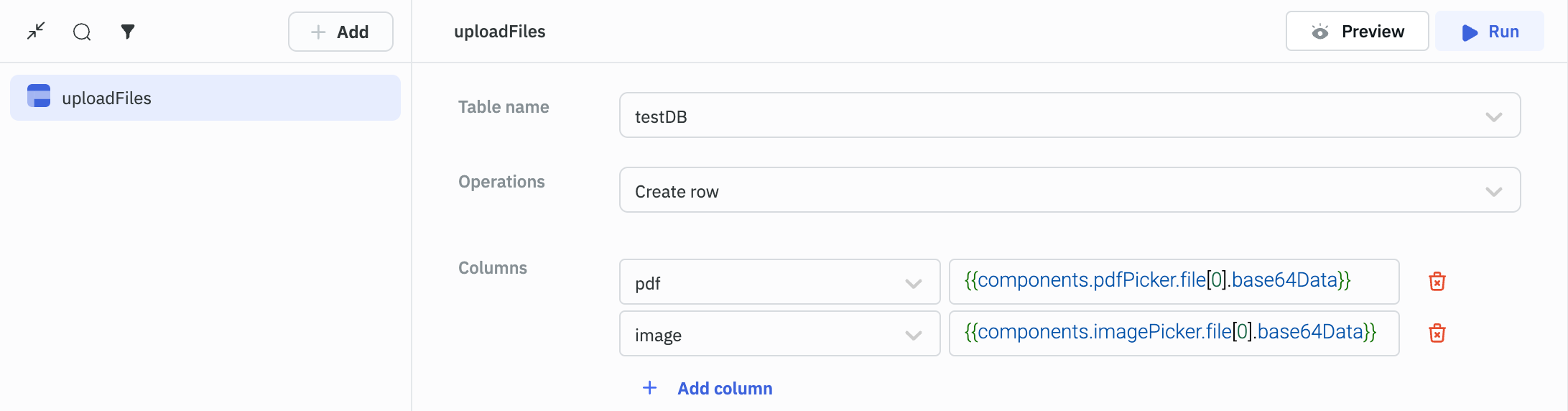This screenshot has width=1568, height=411.
Task: Click the uploadFiles database query icon
Action: pos(39,96)
